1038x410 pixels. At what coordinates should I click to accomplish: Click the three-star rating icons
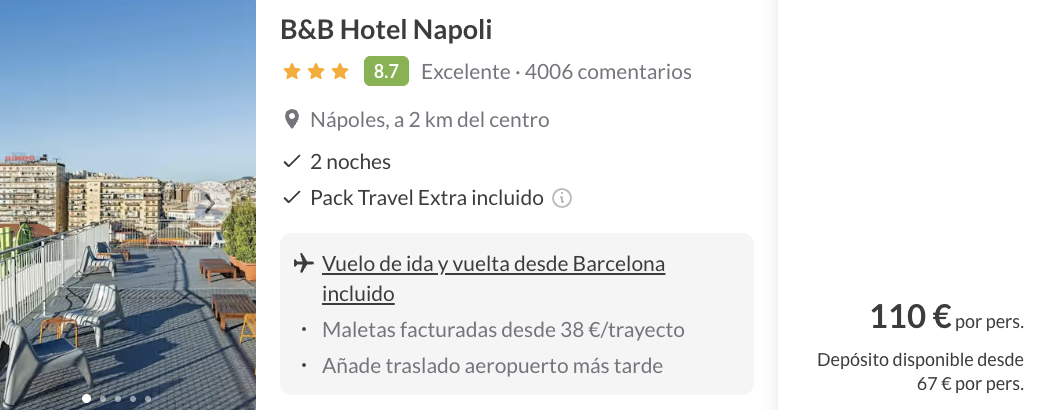[316, 72]
